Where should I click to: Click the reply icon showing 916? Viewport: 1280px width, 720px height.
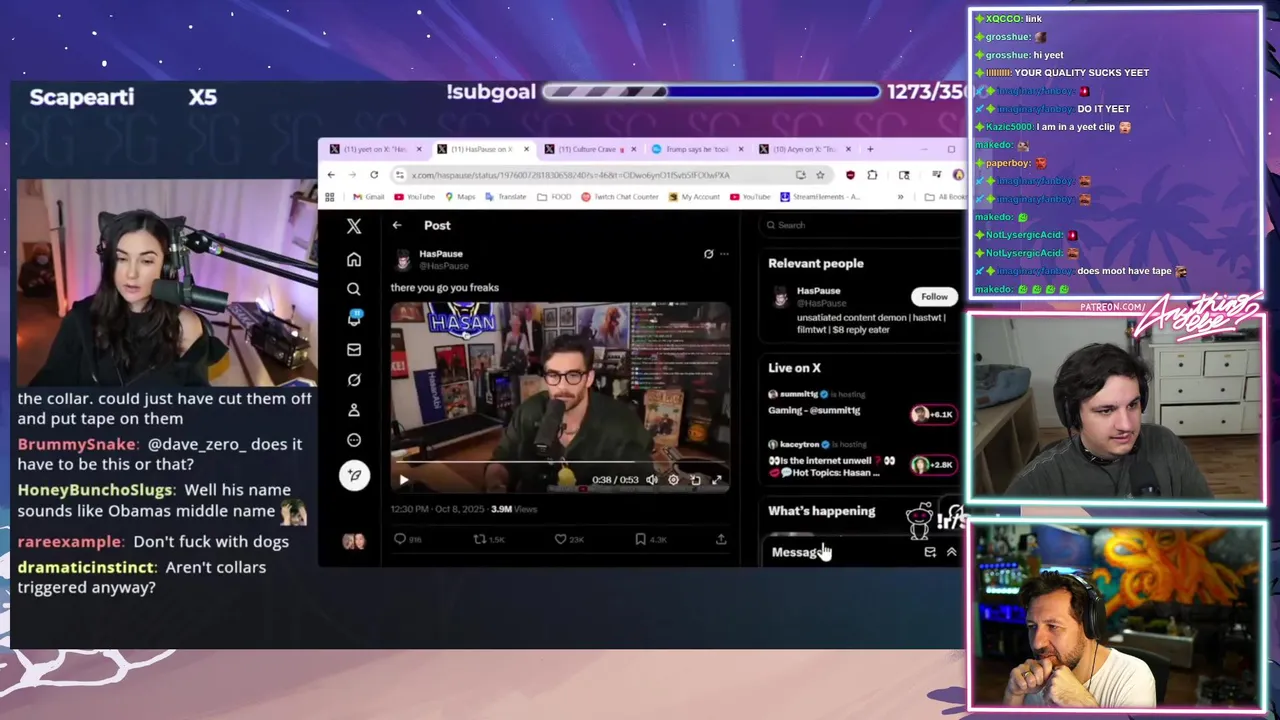coord(401,539)
